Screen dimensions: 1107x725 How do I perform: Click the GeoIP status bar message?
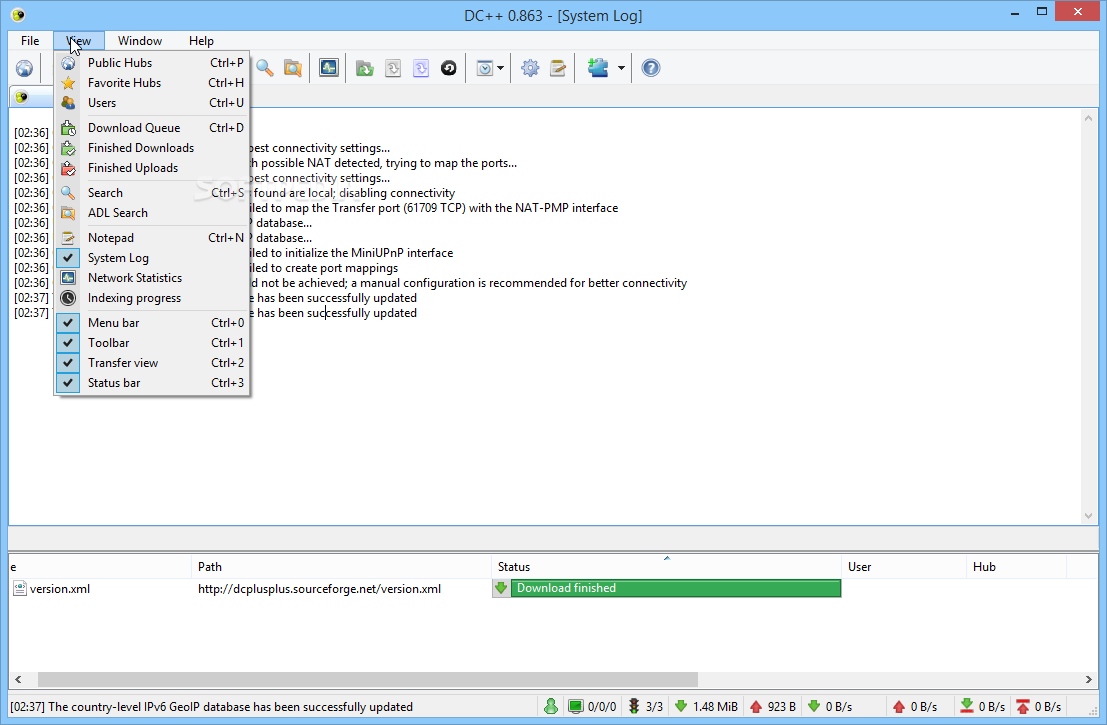[212, 707]
